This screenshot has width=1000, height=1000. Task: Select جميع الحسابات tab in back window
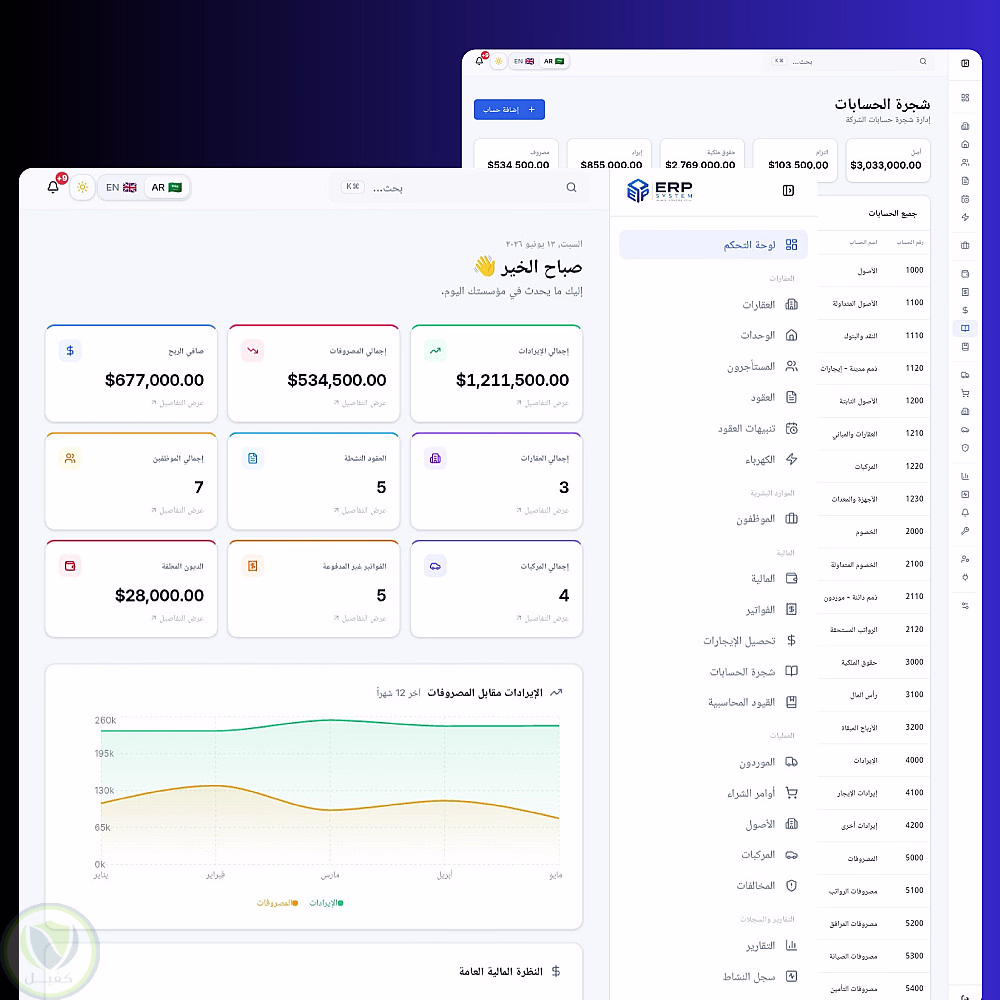pyautogui.click(x=892, y=214)
